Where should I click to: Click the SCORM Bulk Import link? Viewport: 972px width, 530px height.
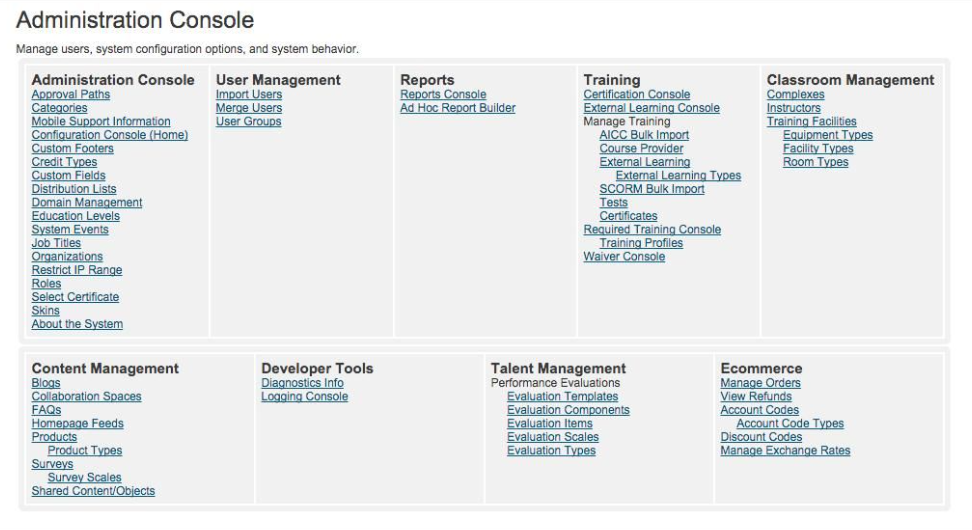652,189
